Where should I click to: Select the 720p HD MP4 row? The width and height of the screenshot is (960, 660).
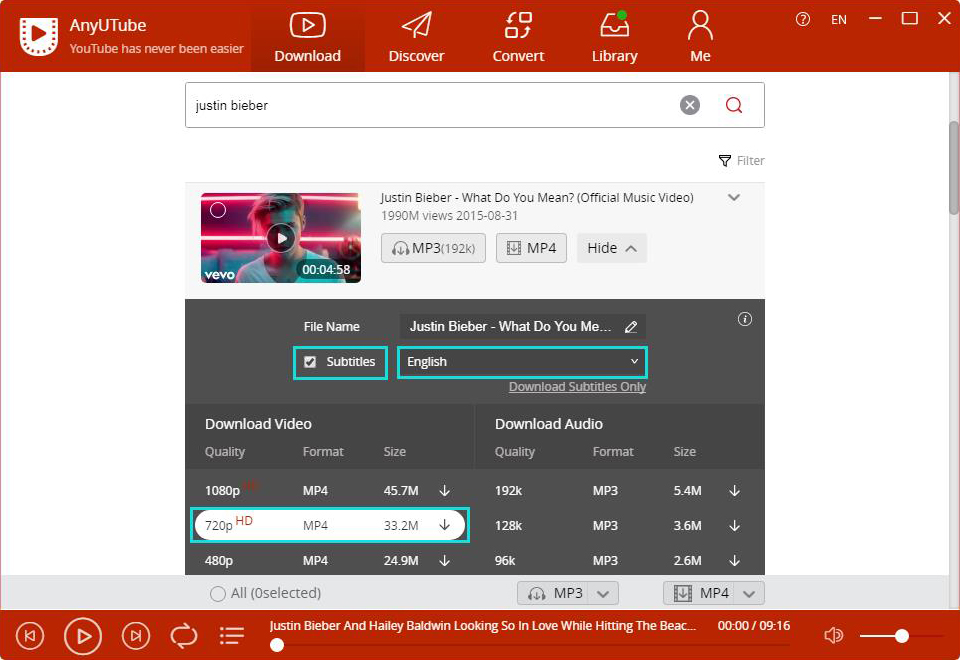[330, 525]
